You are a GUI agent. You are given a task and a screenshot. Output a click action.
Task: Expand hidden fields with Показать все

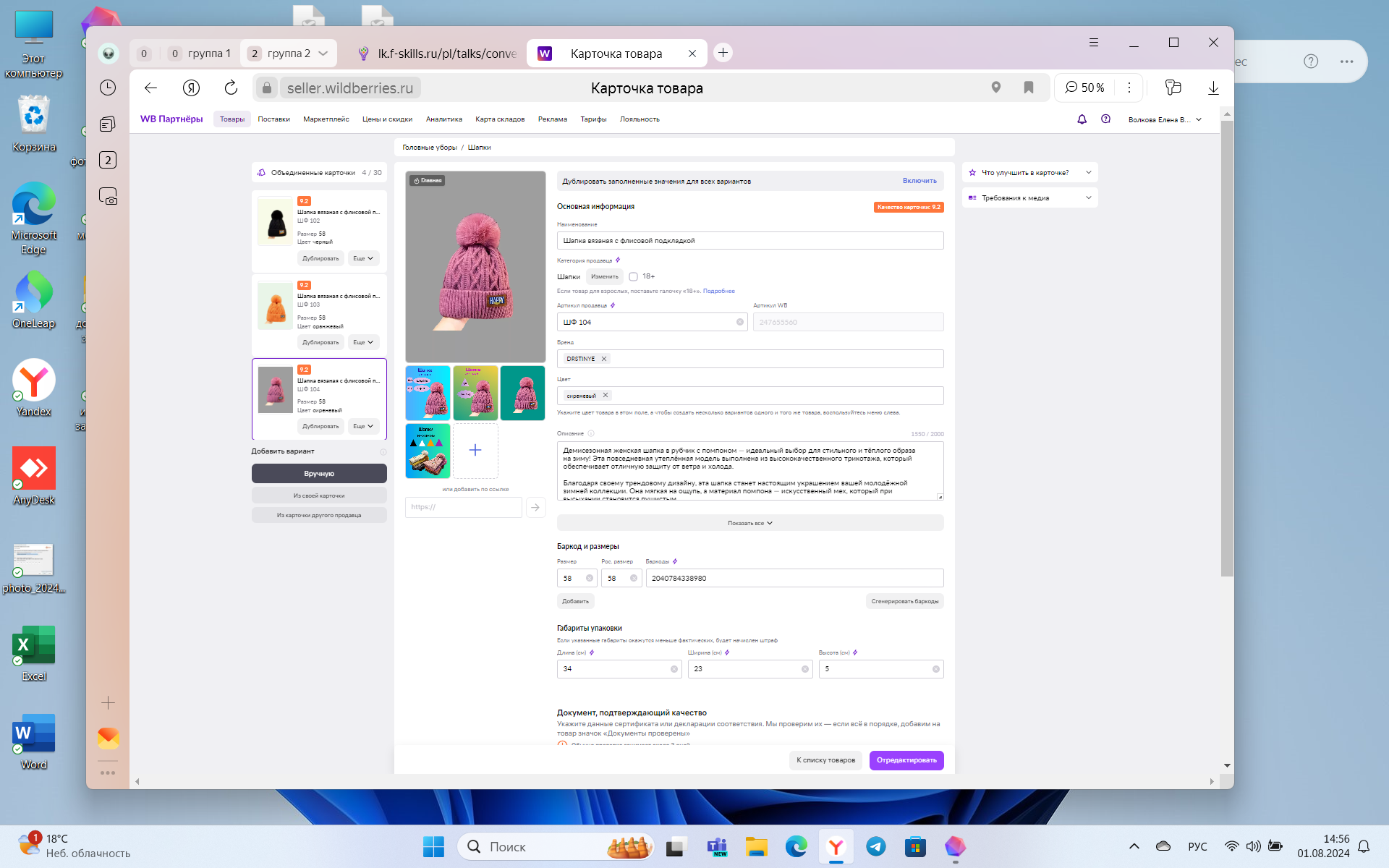749,523
